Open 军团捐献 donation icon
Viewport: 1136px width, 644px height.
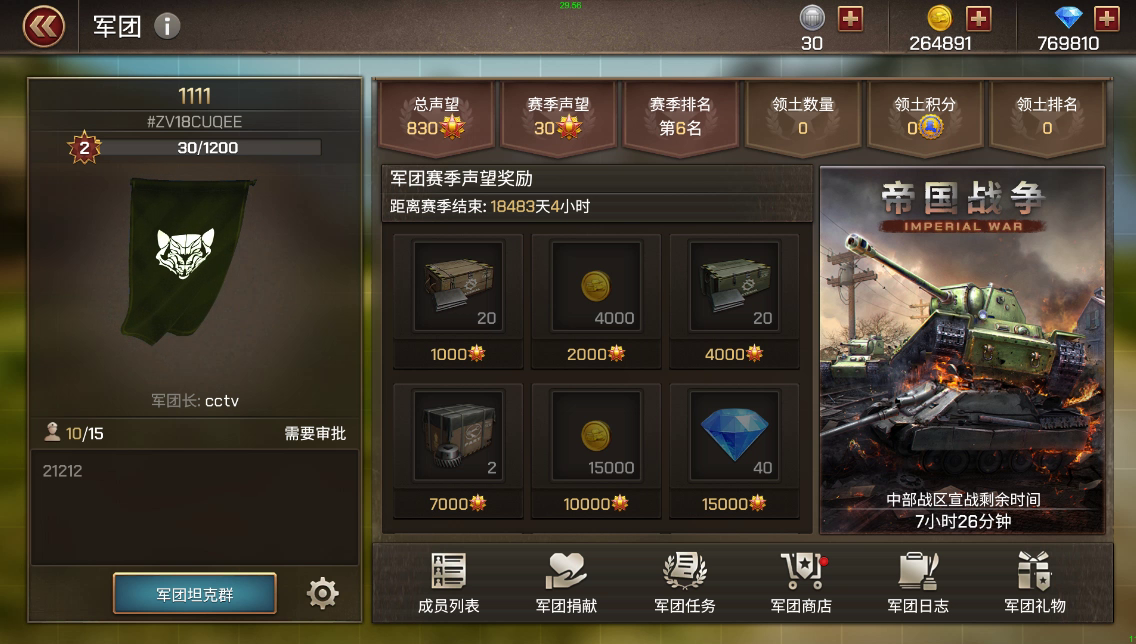pyautogui.click(x=566, y=584)
